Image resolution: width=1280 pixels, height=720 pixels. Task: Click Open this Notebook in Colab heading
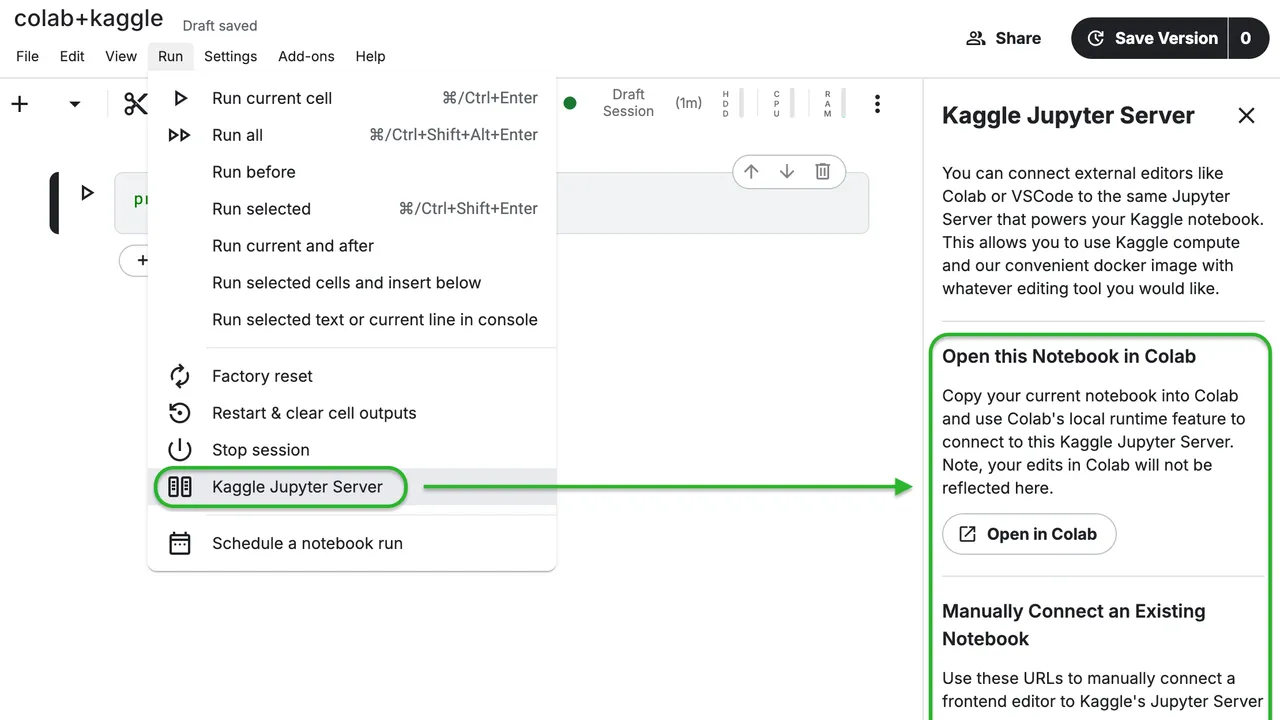point(1069,357)
